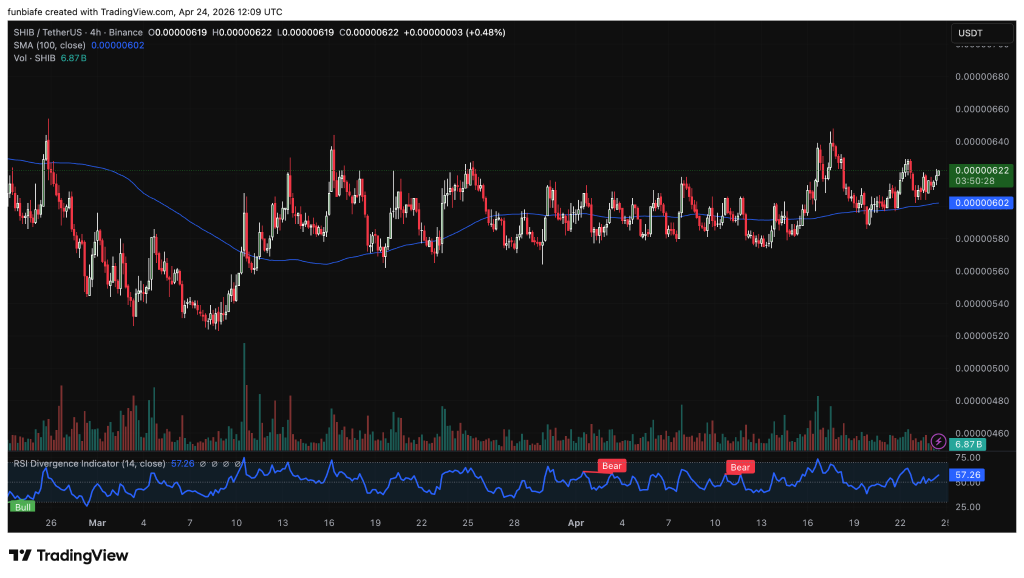Viewport: 1024px width, 578px height.
Task: Click the TradingView logo at bottom left
Action: coord(68,555)
